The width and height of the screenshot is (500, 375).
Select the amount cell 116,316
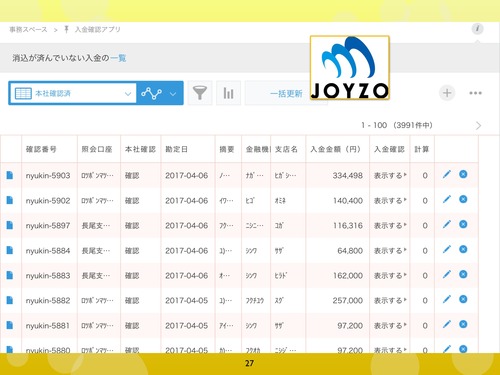(x=348, y=225)
